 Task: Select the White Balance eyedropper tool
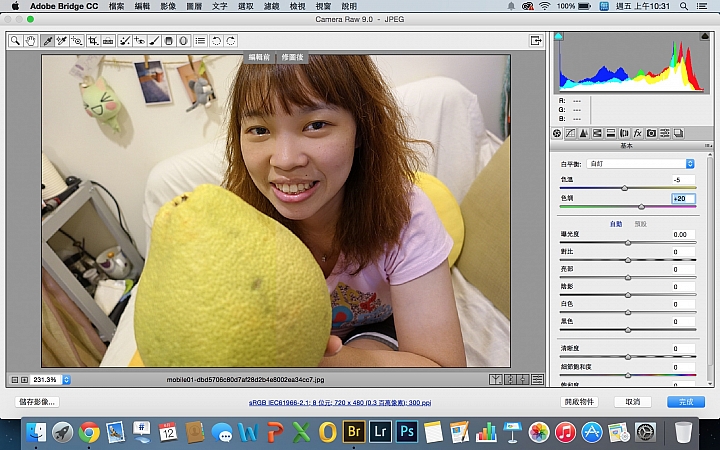[47, 41]
